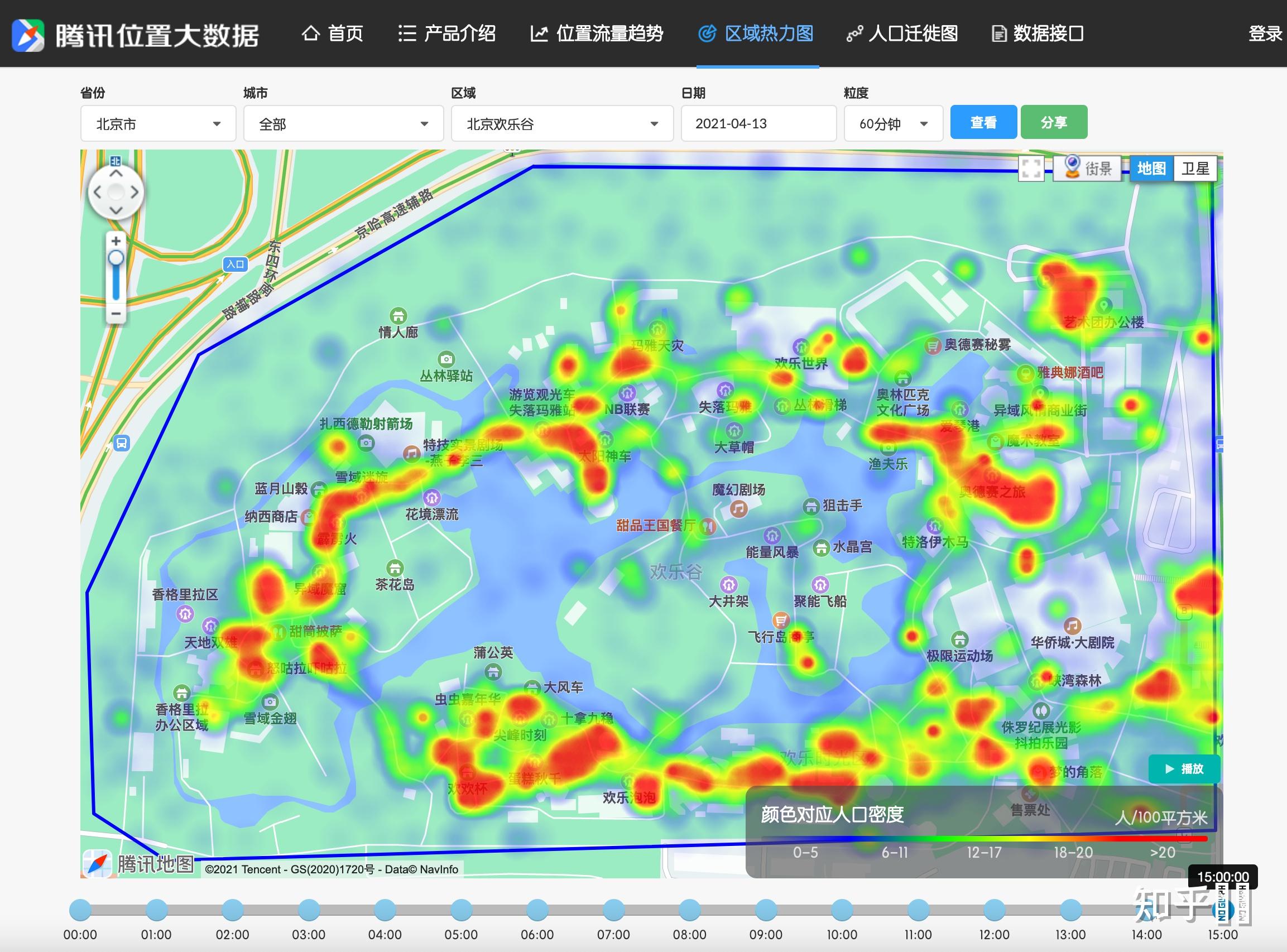The height and width of the screenshot is (952, 1287).
Task: Click the Tencent Location Big Data logo
Action: pyautogui.click(x=136, y=35)
